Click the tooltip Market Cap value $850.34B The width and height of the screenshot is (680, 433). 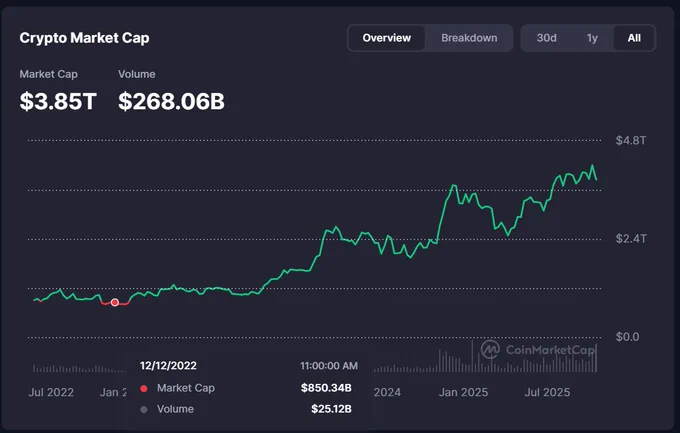326,387
